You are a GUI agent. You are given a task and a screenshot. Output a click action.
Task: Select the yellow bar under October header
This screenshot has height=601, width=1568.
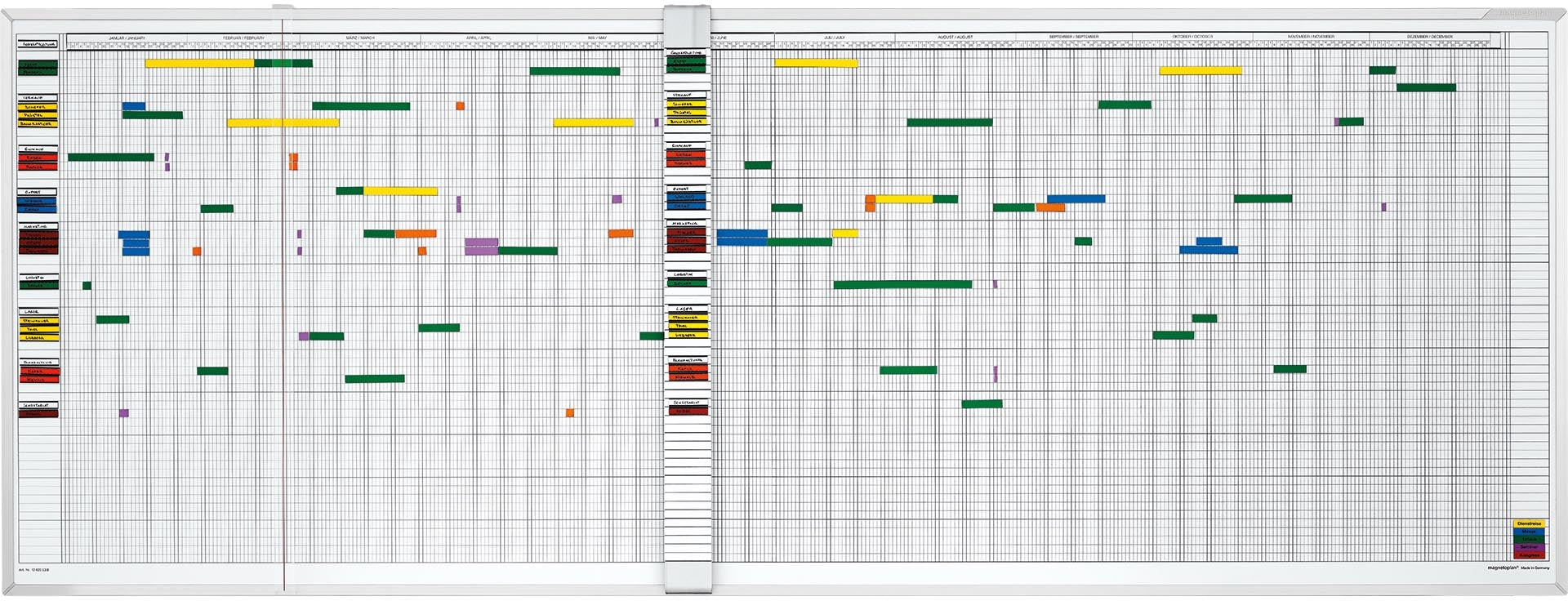pos(1200,71)
